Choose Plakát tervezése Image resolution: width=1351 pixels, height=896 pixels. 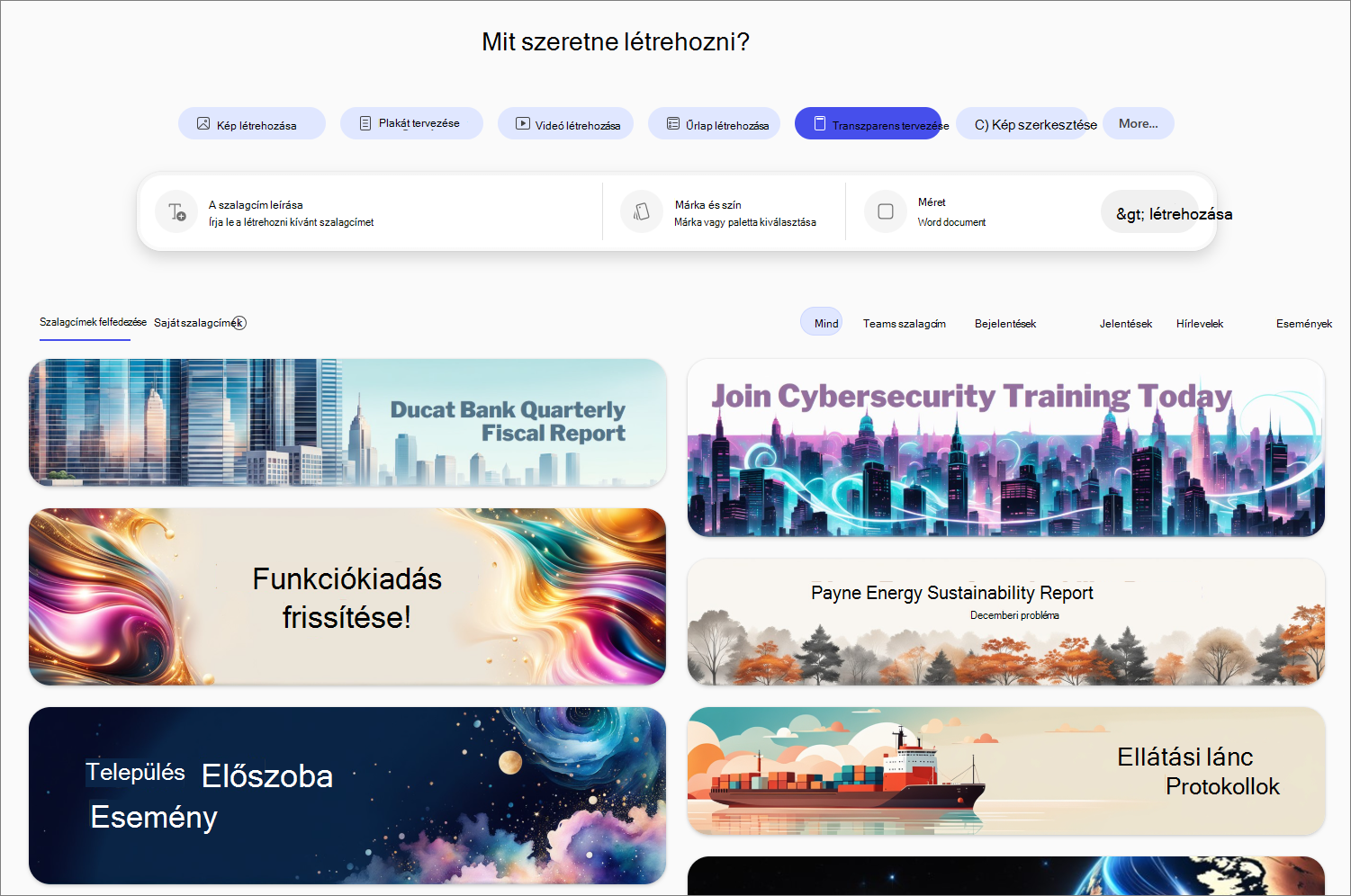pyautogui.click(x=411, y=123)
